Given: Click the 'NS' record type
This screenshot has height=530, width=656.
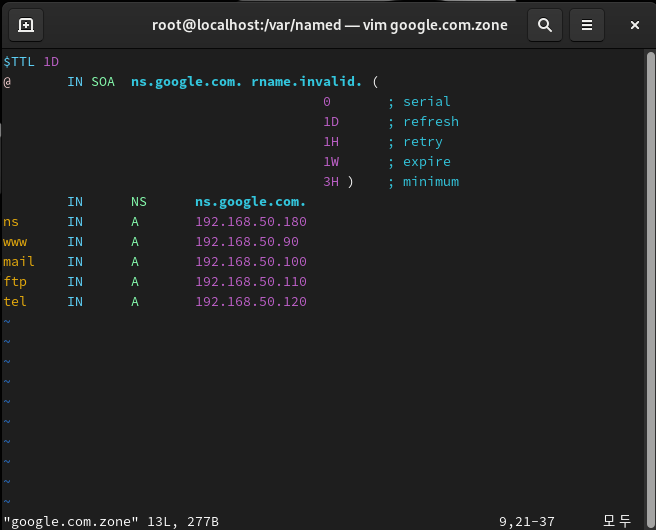Looking at the screenshot, I should 139,202.
